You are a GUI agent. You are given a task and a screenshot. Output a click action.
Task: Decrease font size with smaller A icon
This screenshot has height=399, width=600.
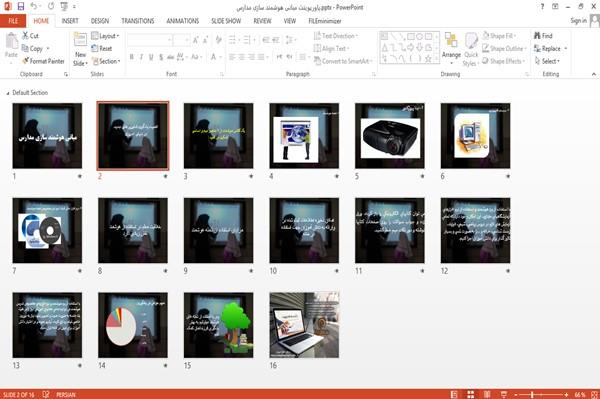(205, 39)
